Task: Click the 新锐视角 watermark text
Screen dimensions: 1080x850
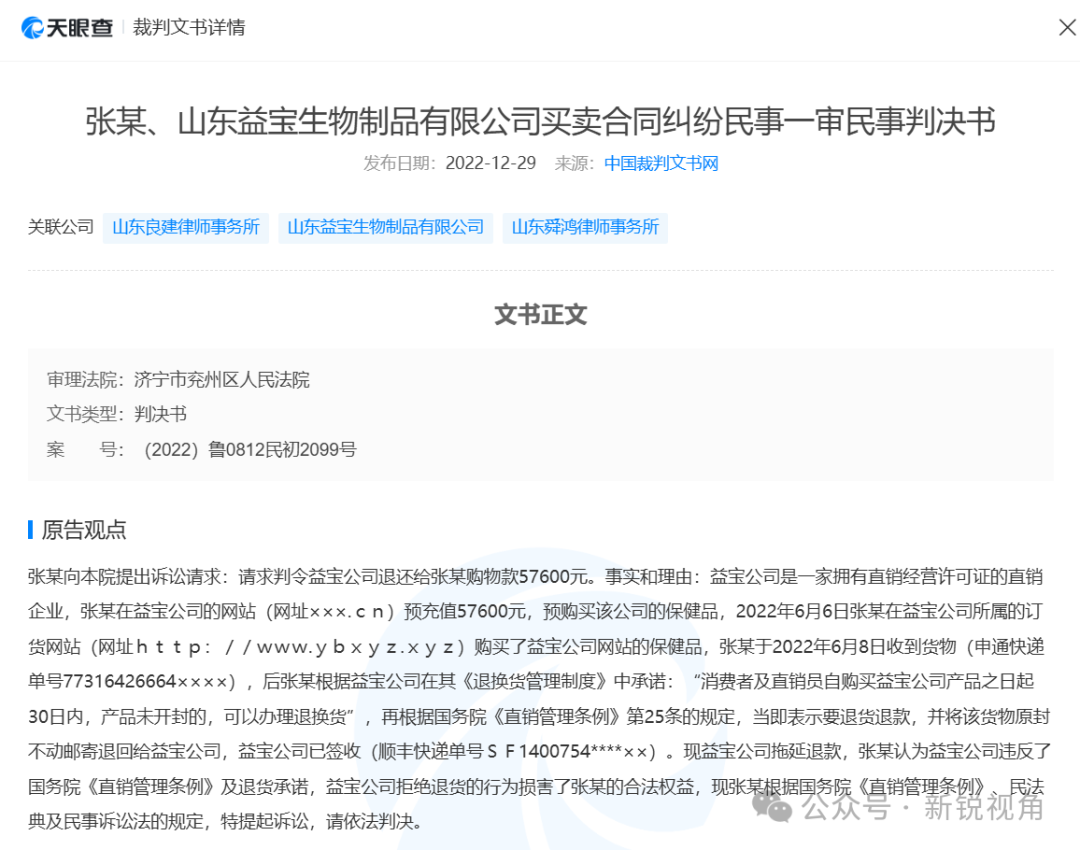Action: tap(983, 806)
